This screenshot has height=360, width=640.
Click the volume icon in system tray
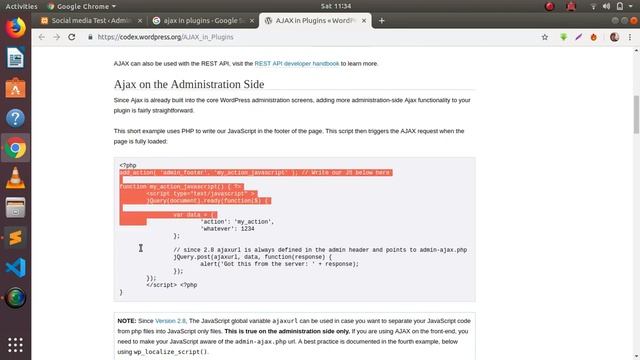pos(606,6)
